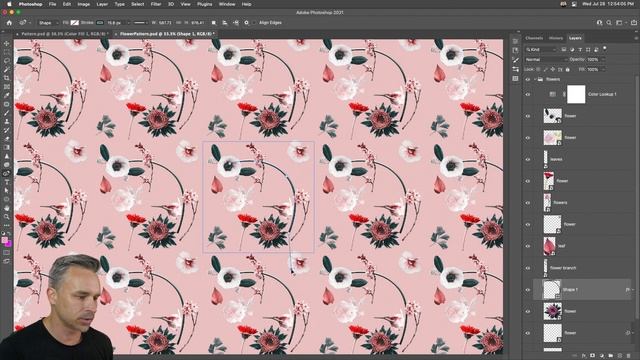This screenshot has width=640, height=360.
Task: Click the lock all icon
Action: tap(567, 69)
